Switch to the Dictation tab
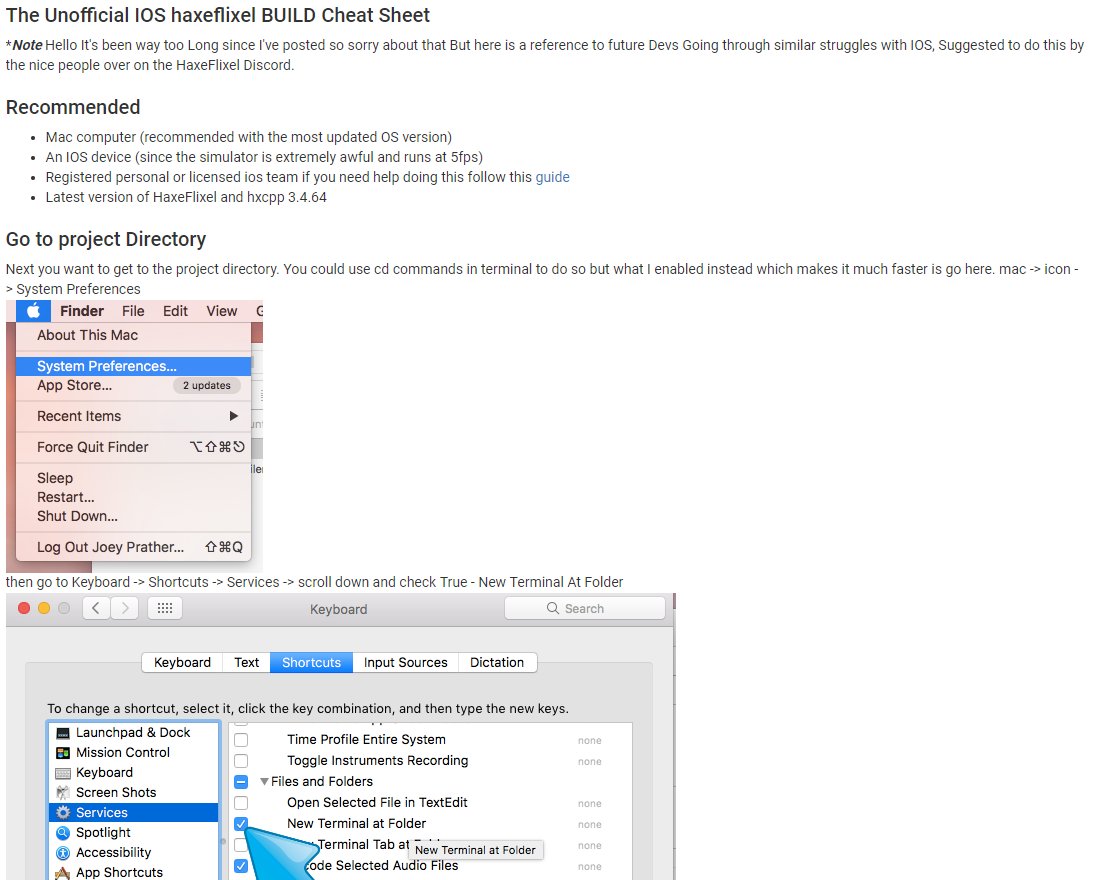The height and width of the screenshot is (880, 1097). pos(497,662)
